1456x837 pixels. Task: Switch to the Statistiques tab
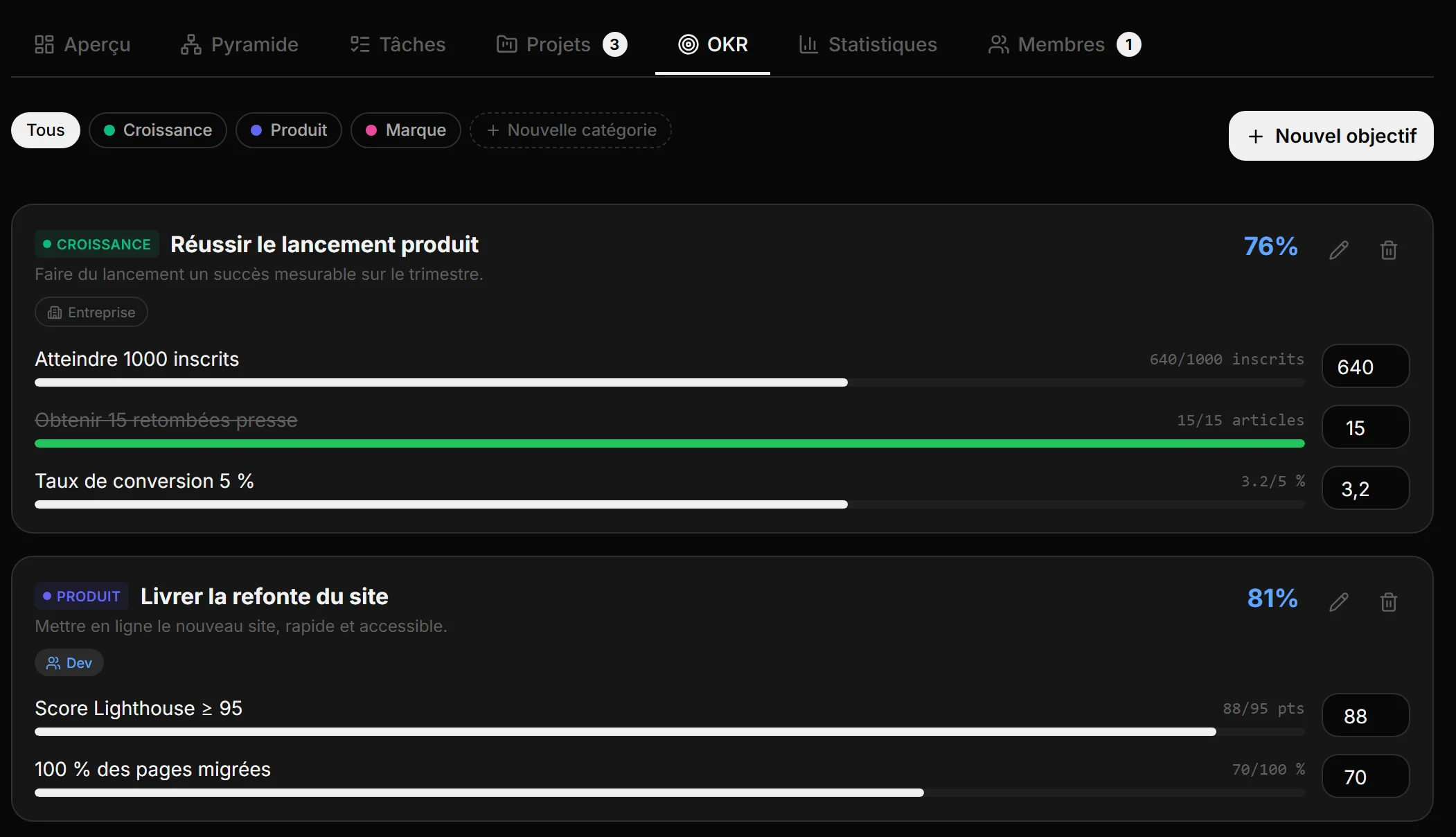click(x=867, y=44)
